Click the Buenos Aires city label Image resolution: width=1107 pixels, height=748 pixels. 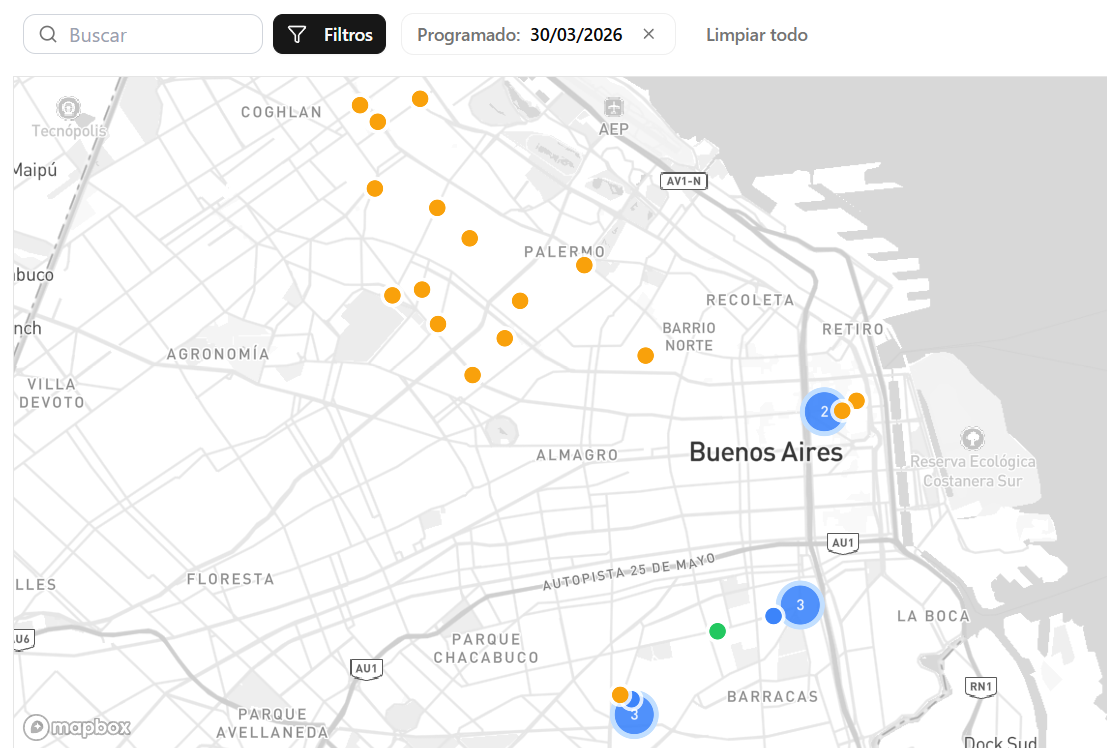[x=766, y=452]
